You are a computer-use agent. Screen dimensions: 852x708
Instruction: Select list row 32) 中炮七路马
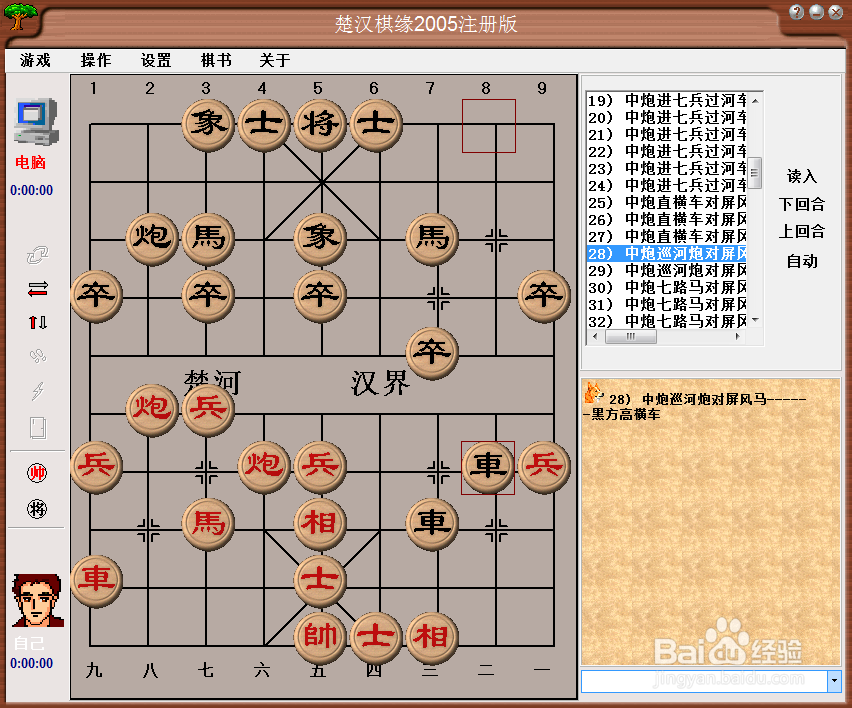click(667, 321)
